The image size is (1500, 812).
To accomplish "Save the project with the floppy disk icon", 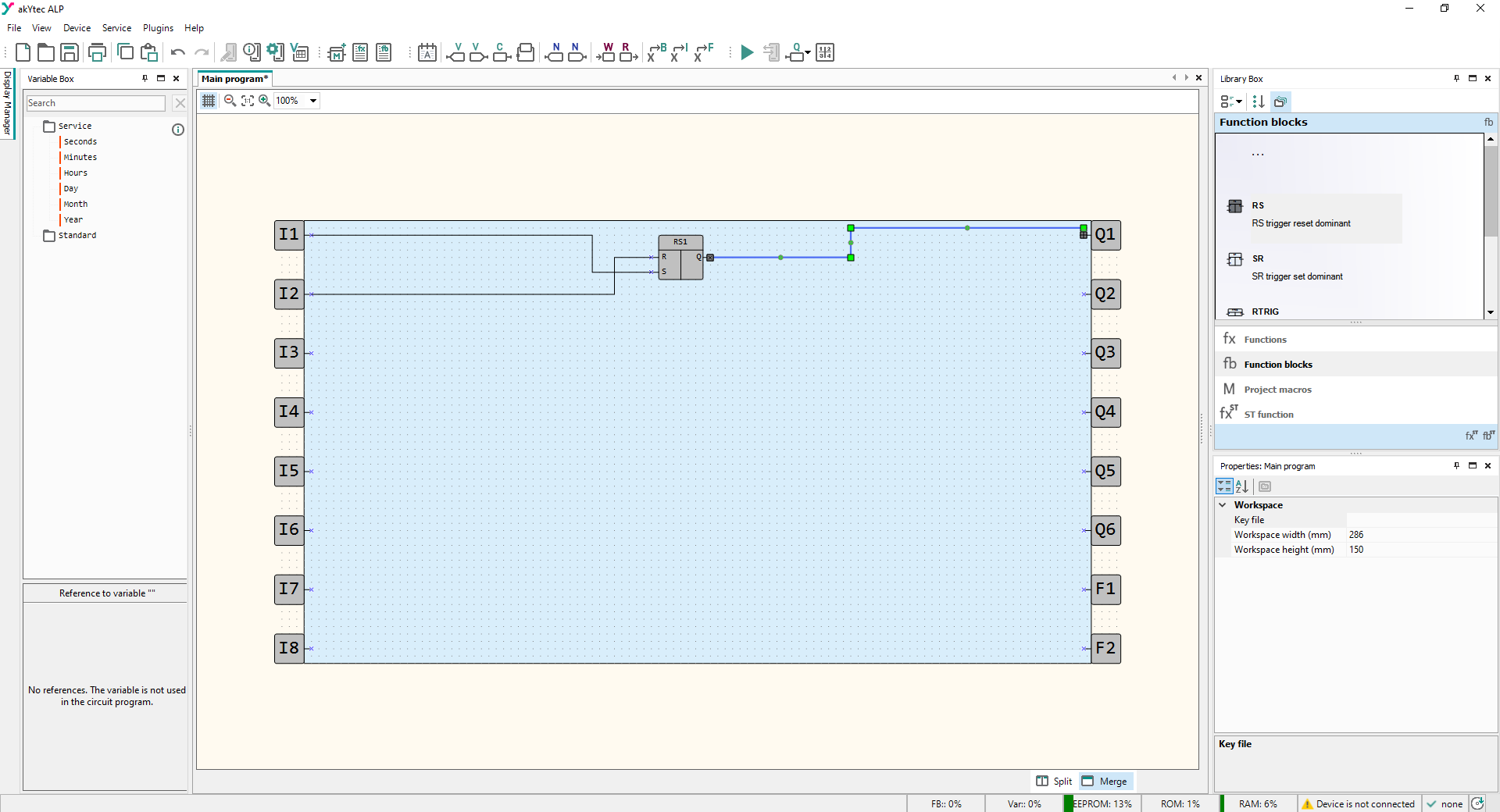I will point(70,52).
